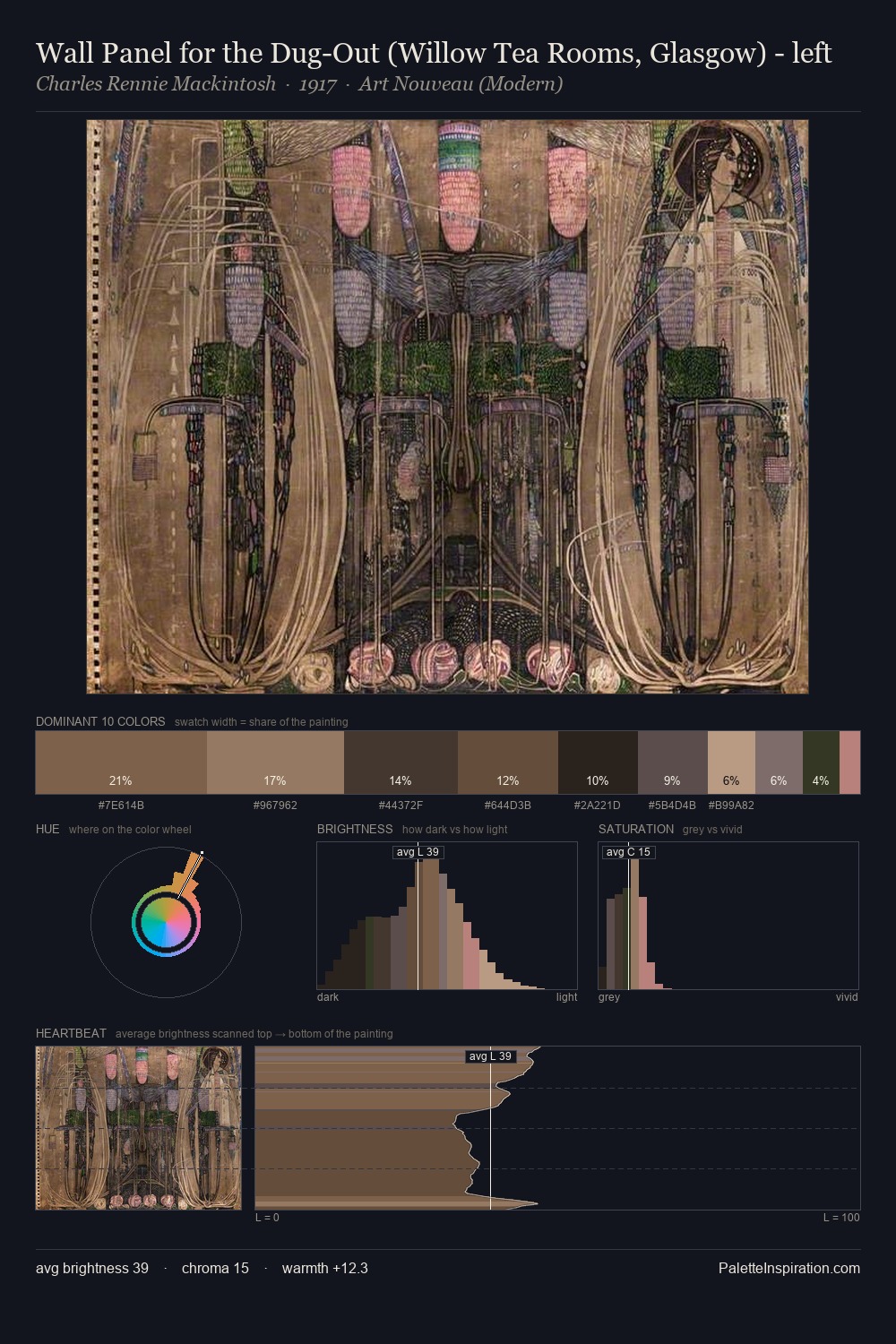This screenshot has height=1344, width=896.
Task: Click the 'vivid' axis label
Action: click(x=847, y=997)
